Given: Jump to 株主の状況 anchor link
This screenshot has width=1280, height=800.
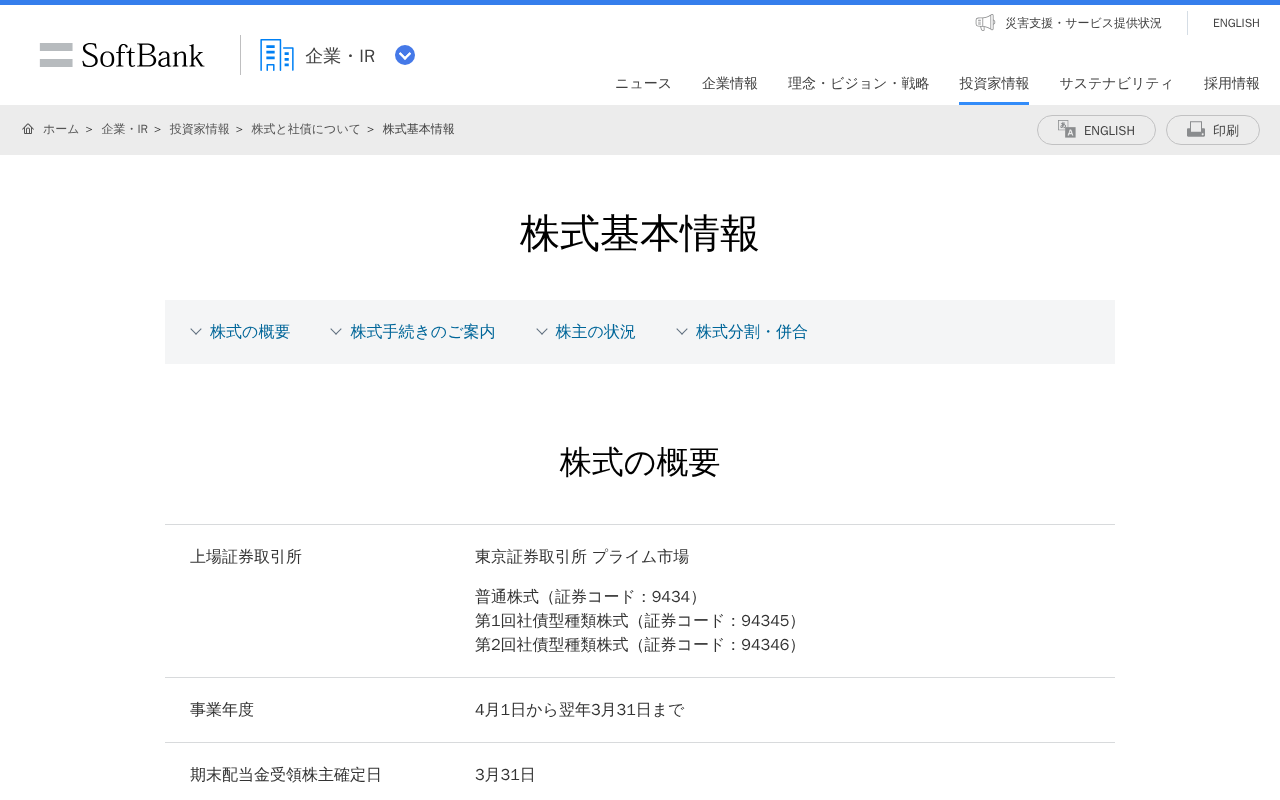Looking at the screenshot, I should [596, 332].
